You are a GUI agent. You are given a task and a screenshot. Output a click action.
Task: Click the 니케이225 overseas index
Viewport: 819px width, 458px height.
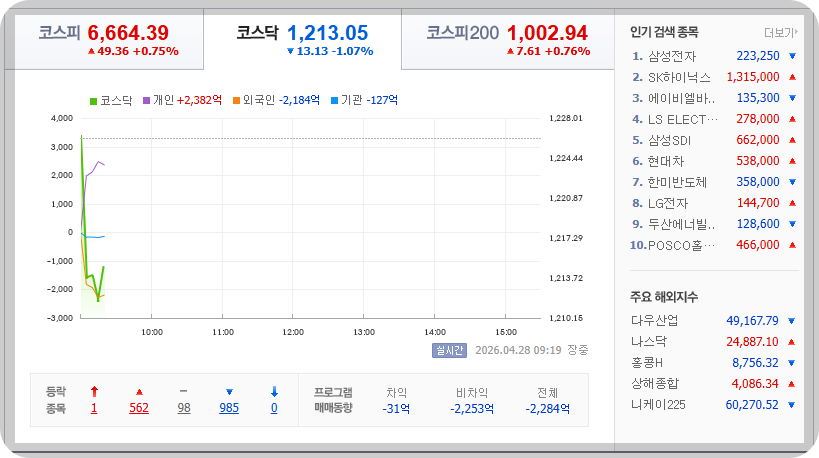point(658,405)
